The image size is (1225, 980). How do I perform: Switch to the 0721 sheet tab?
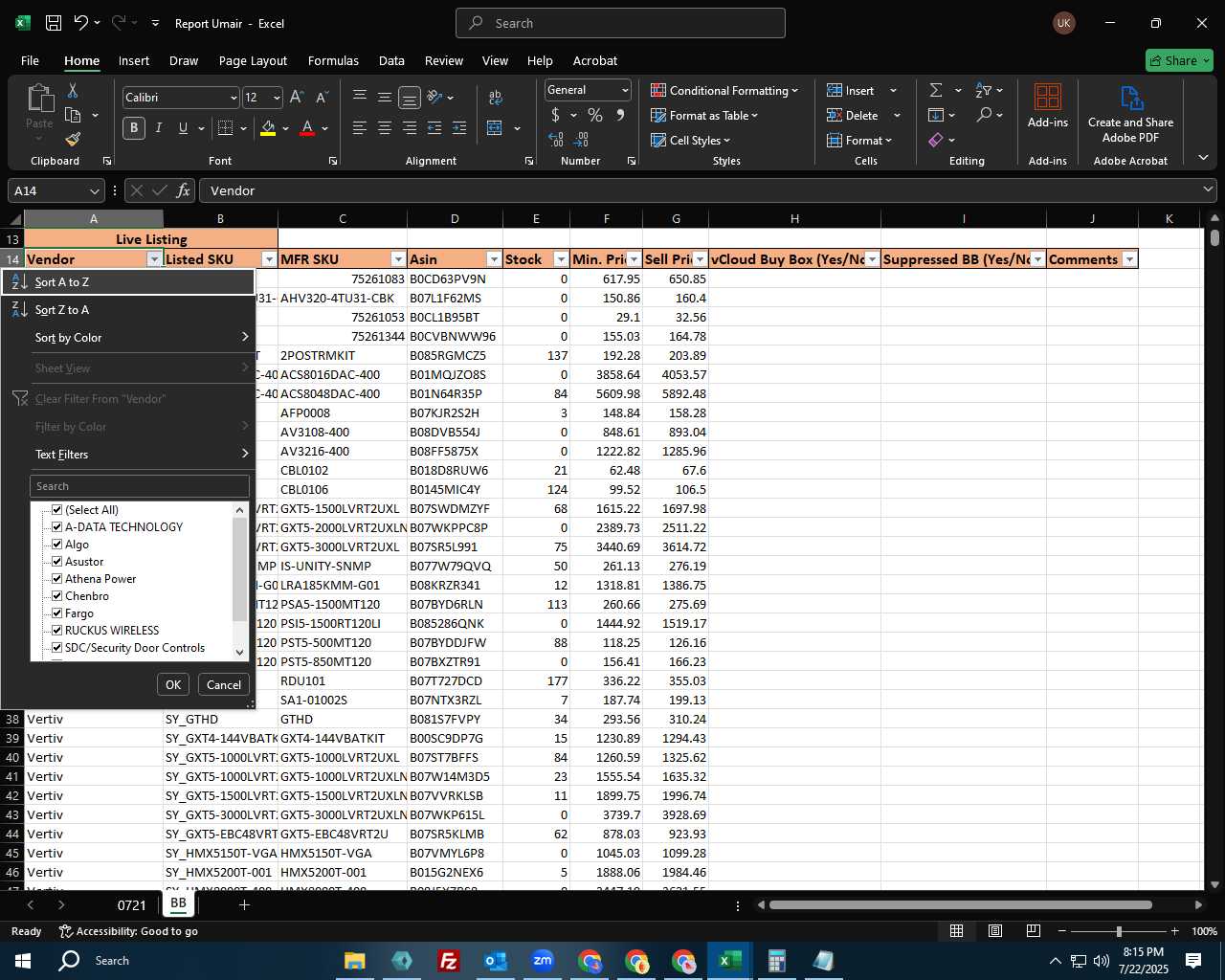[132, 905]
